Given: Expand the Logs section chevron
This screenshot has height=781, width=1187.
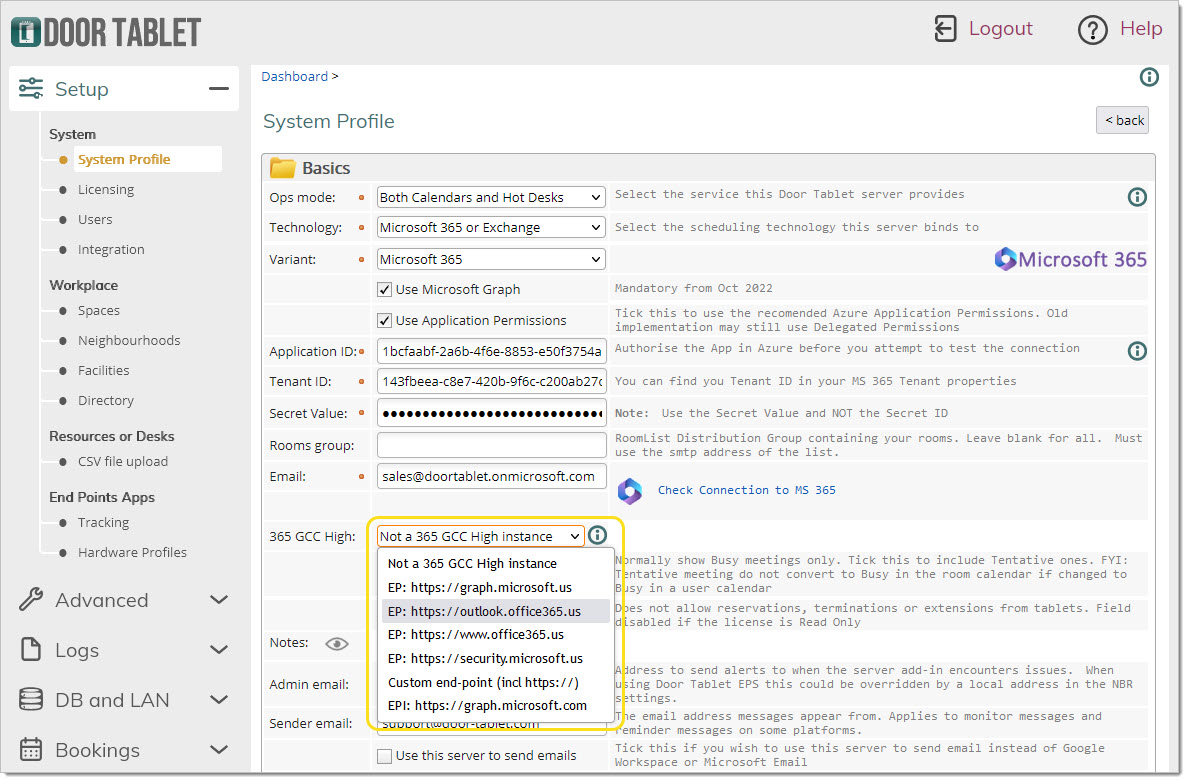Looking at the screenshot, I should [x=219, y=649].
